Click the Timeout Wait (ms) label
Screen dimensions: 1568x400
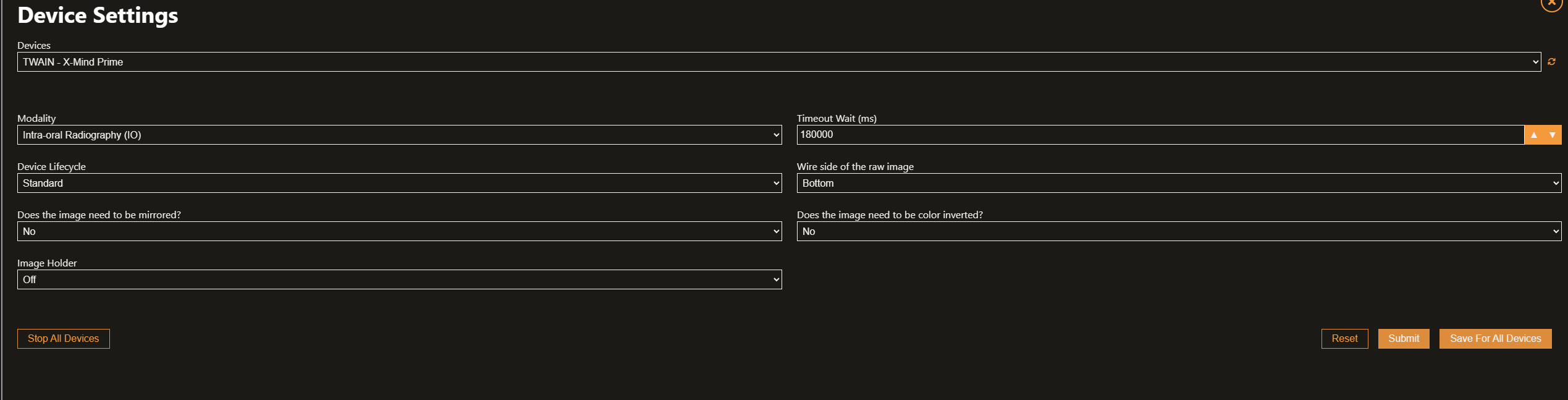(837, 119)
